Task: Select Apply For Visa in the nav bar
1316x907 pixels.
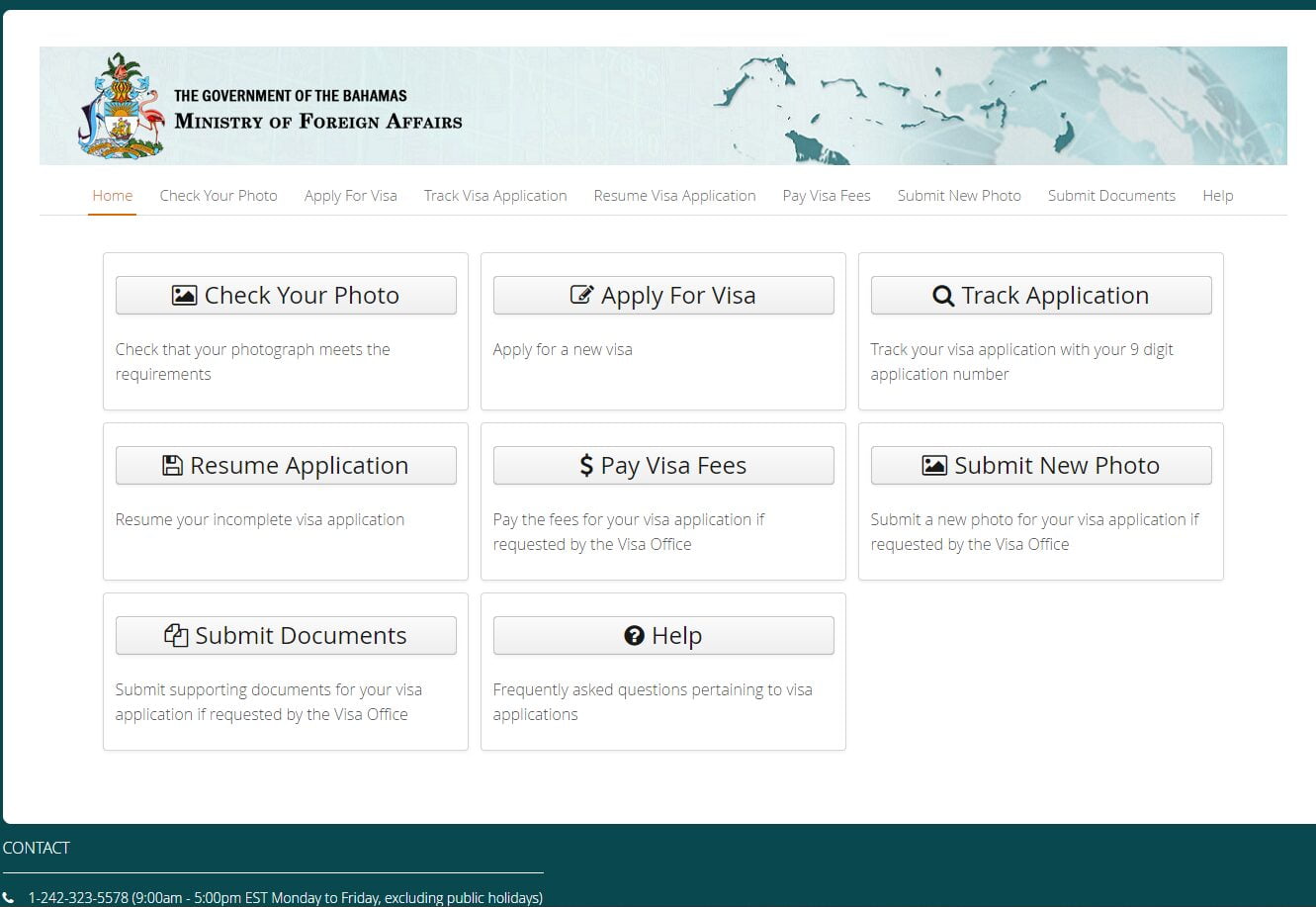Action: click(350, 196)
